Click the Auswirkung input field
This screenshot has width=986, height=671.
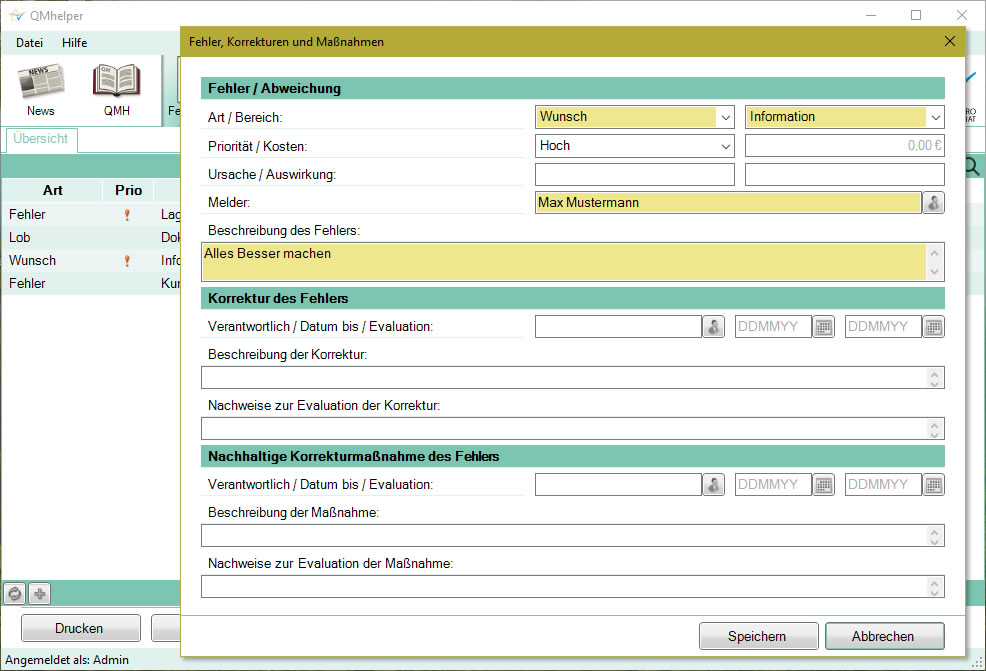pos(845,174)
